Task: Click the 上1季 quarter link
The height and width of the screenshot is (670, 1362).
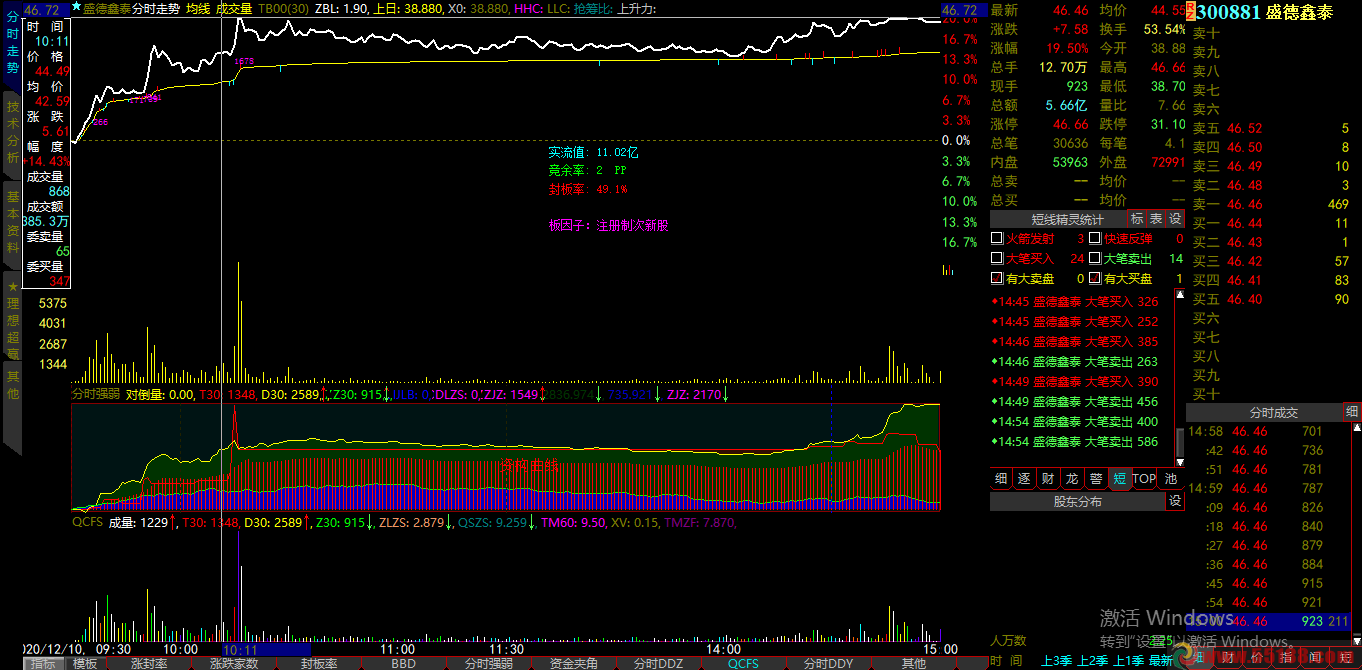Action: 1127,661
